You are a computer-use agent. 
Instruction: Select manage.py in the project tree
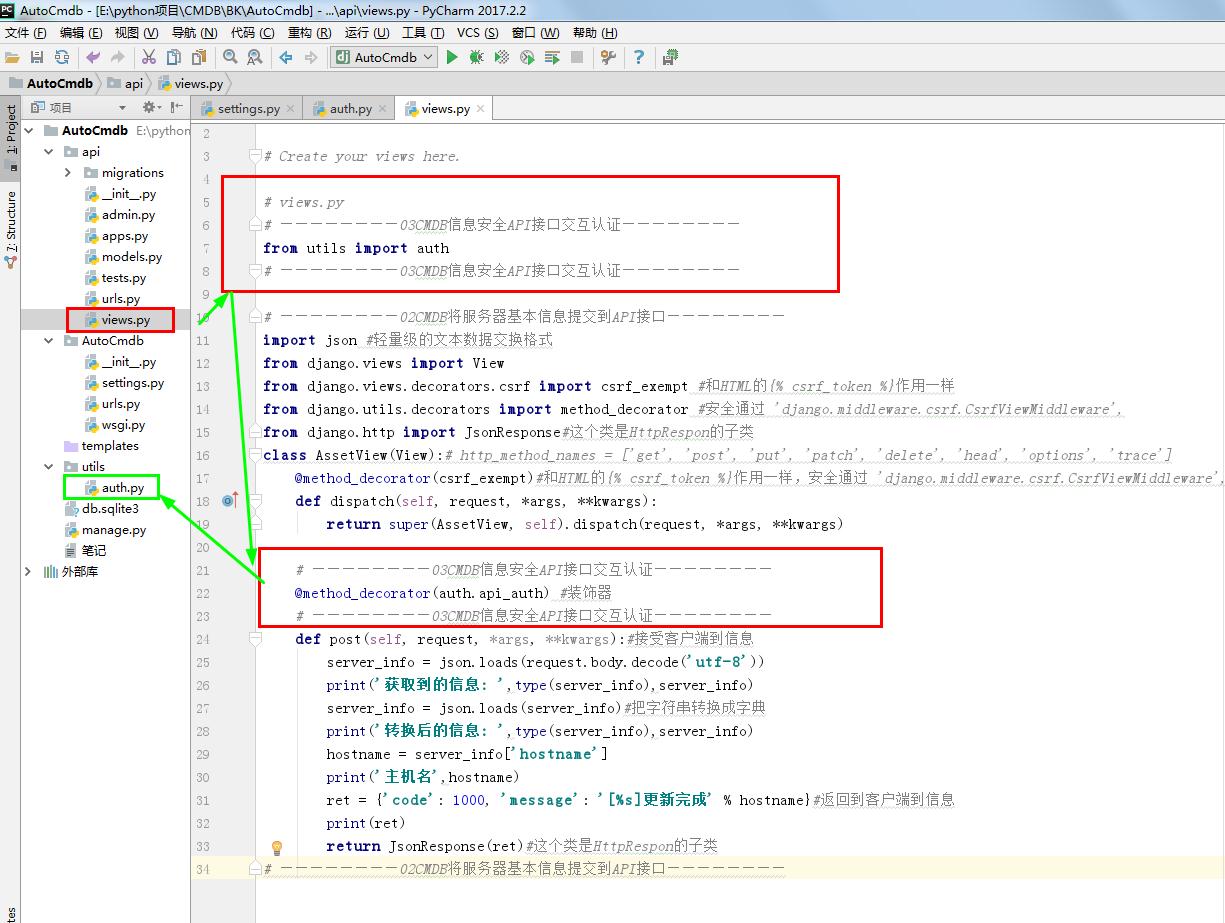(x=113, y=530)
